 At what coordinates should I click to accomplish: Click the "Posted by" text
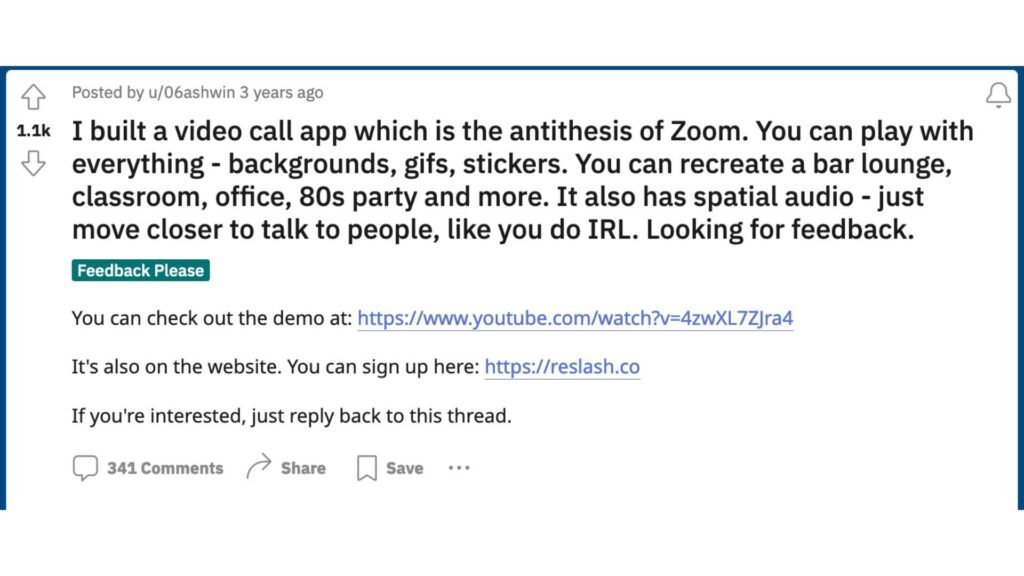pyautogui.click(x=107, y=92)
